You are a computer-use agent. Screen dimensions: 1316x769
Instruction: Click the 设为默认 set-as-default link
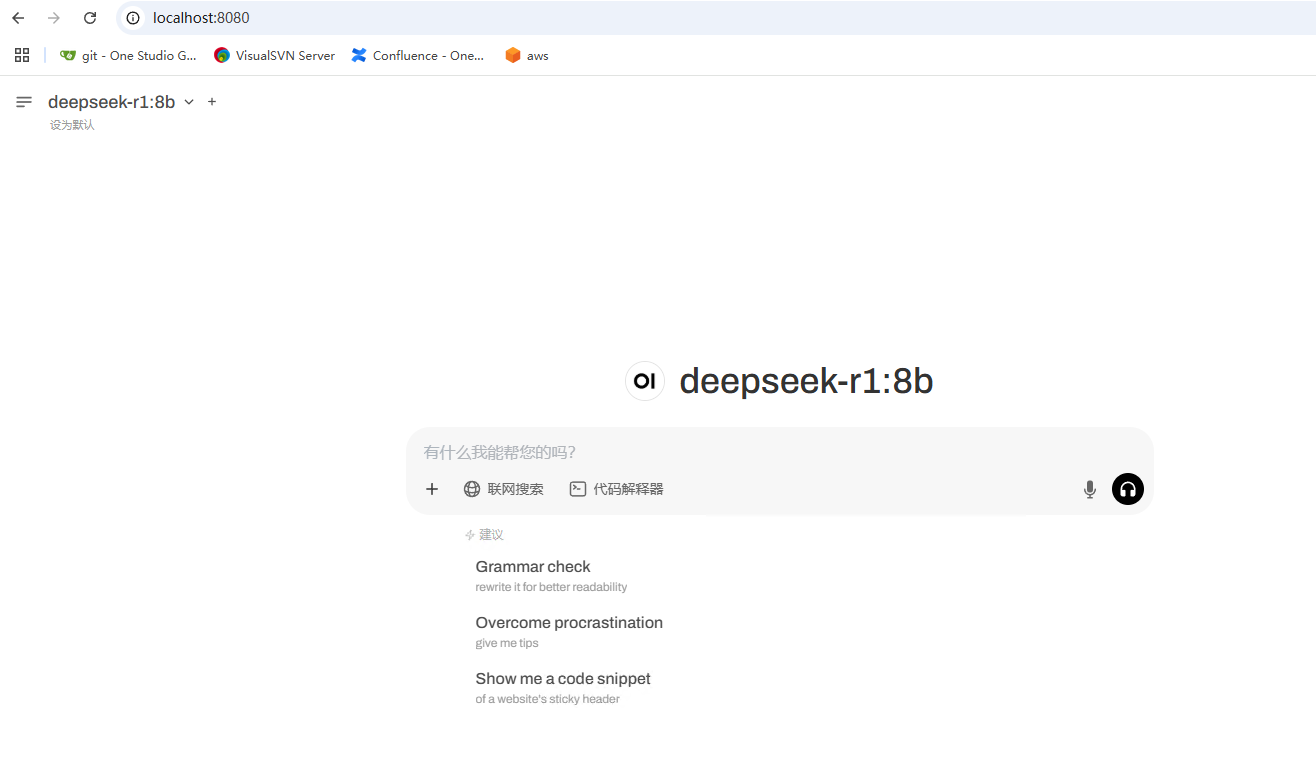click(72, 125)
